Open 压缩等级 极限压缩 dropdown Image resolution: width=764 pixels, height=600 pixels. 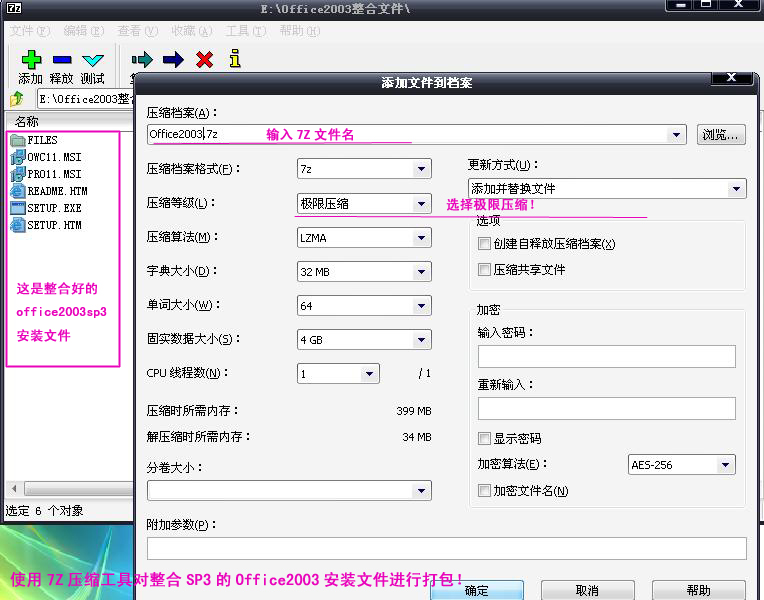[x=421, y=203]
